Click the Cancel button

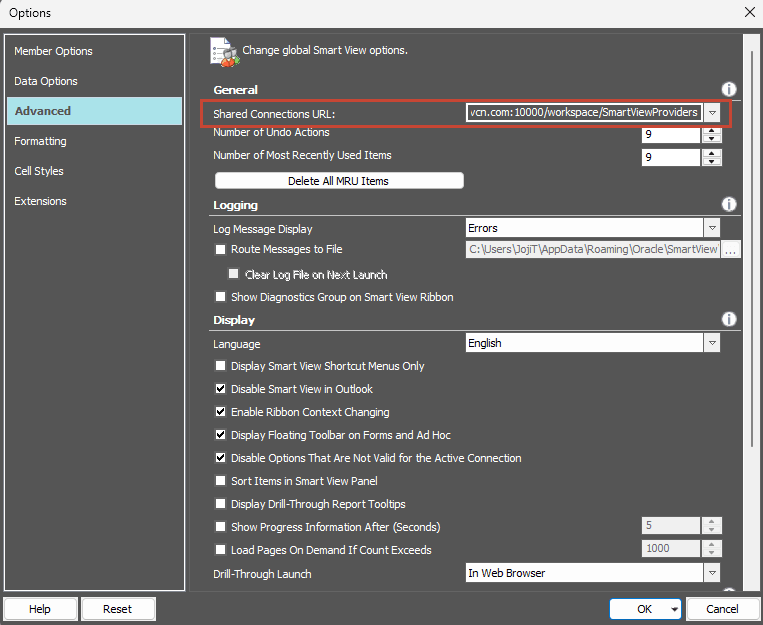pyautogui.click(x=722, y=609)
